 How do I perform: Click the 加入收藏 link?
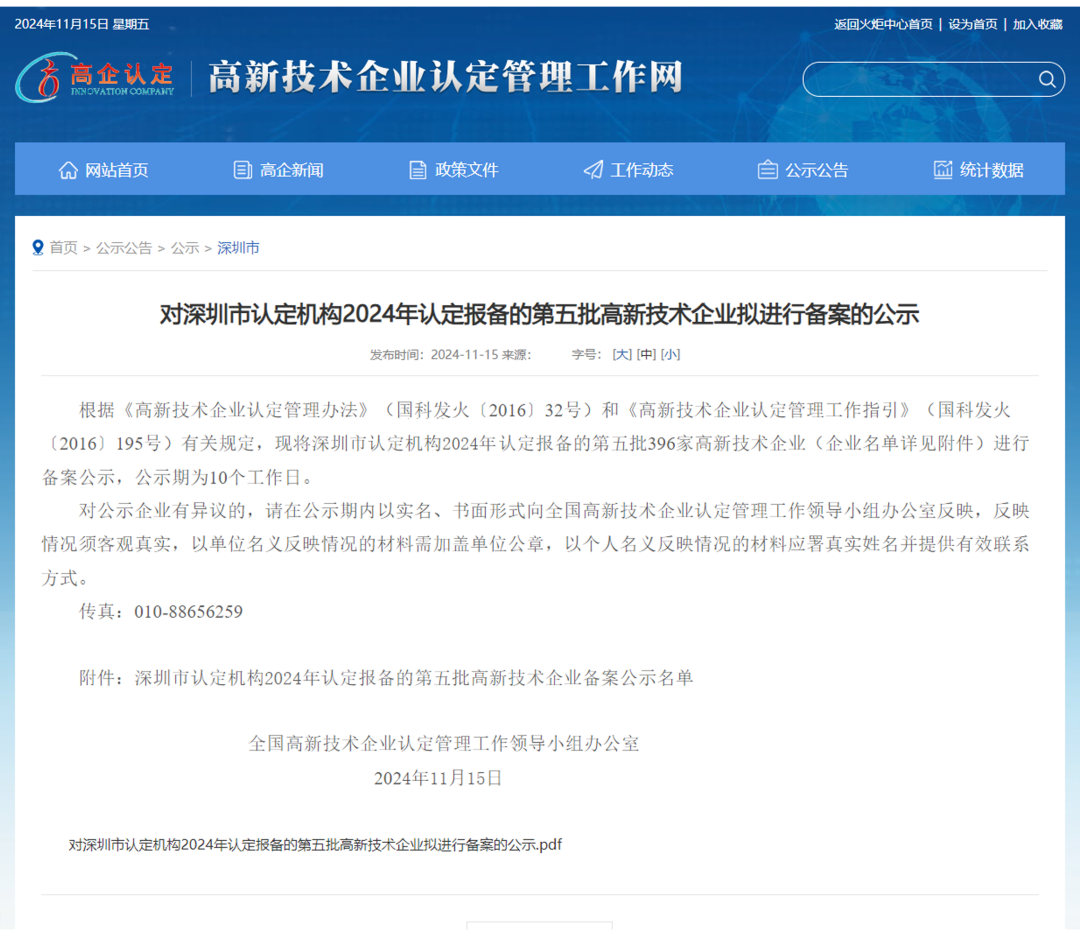coord(1039,24)
